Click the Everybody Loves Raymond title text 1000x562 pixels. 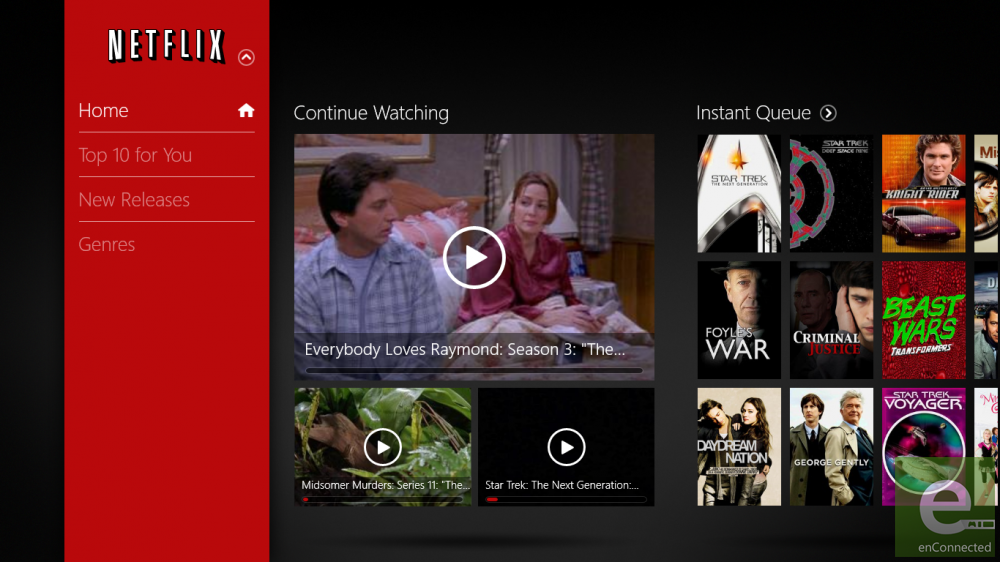coord(464,350)
